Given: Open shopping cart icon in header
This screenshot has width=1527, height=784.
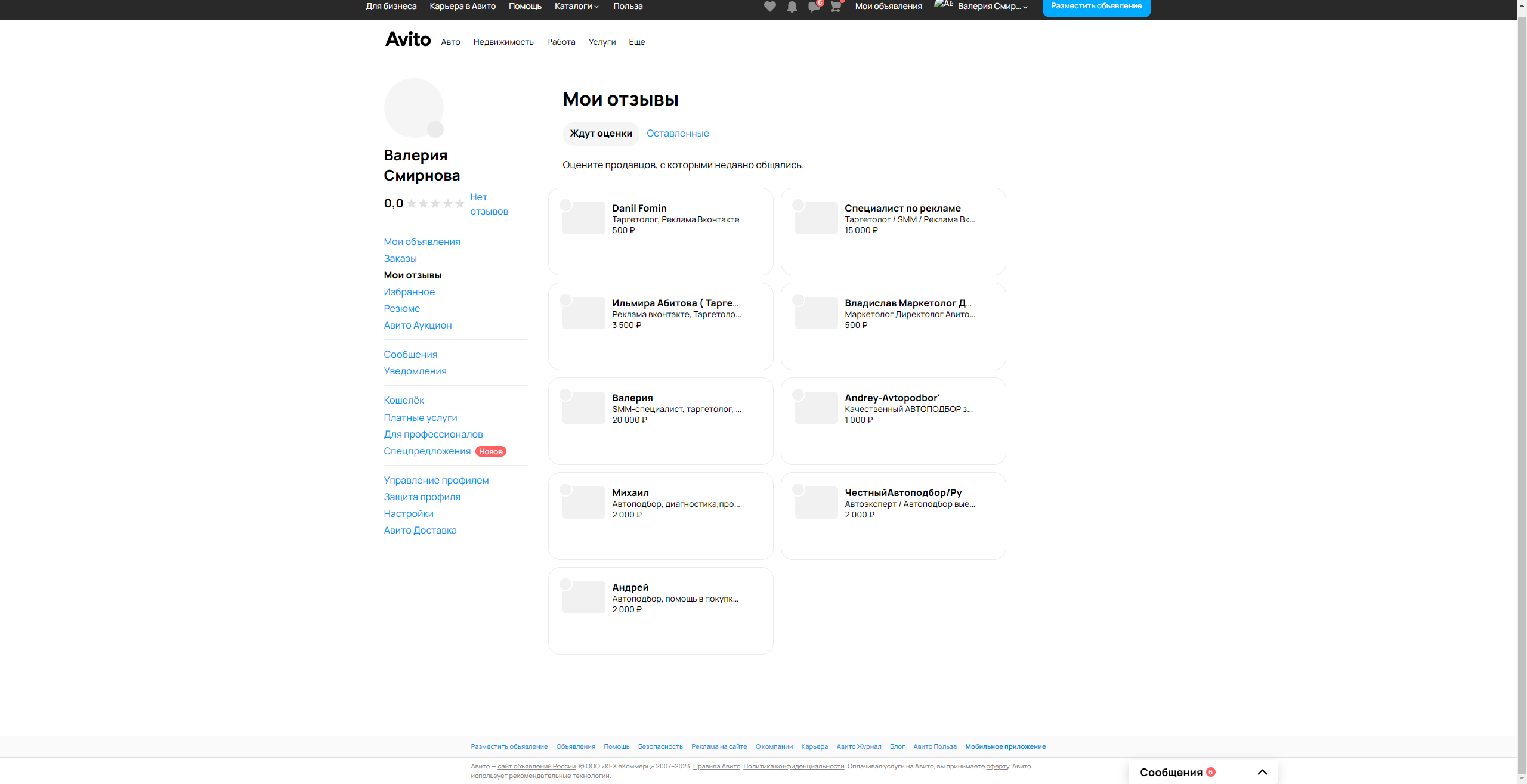Looking at the screenshot, I should point(836,7).
